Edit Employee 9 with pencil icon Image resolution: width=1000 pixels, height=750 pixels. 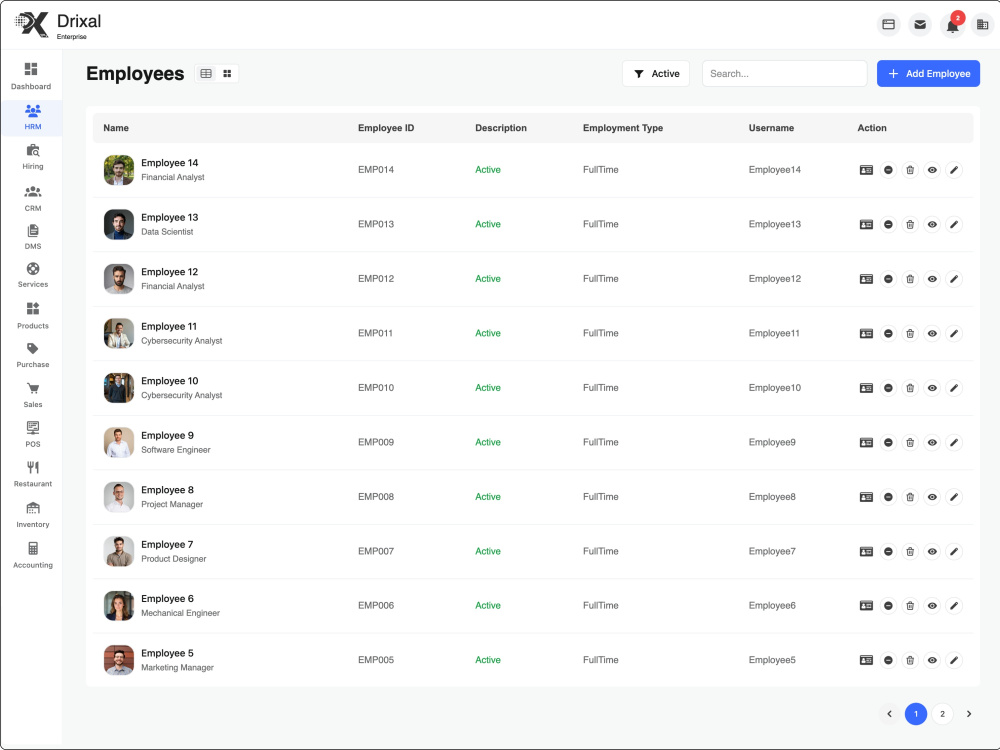[x=954, y=443]
